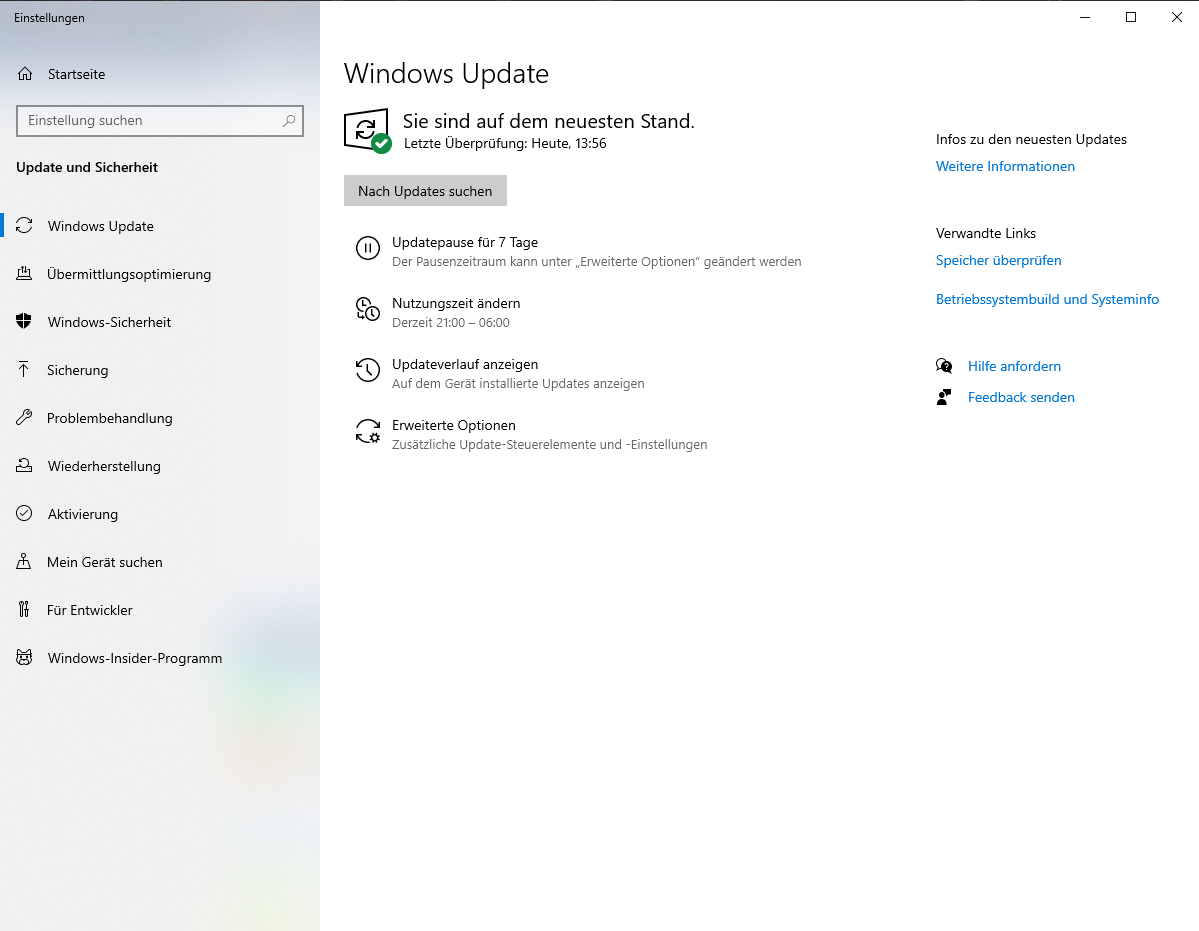Minimize the Einstellungen window
Image resolution: width=1199 pixels, height=931 pixels.
(1084, 18)
